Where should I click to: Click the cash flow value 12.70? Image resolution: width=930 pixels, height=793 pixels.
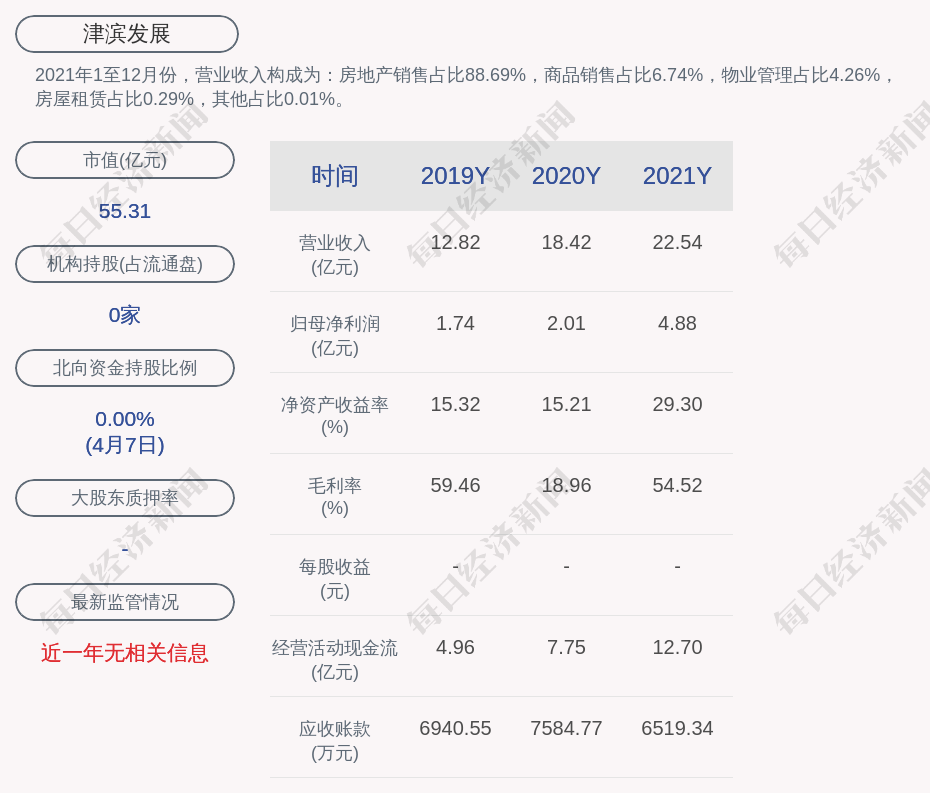(x=677, y=647)
